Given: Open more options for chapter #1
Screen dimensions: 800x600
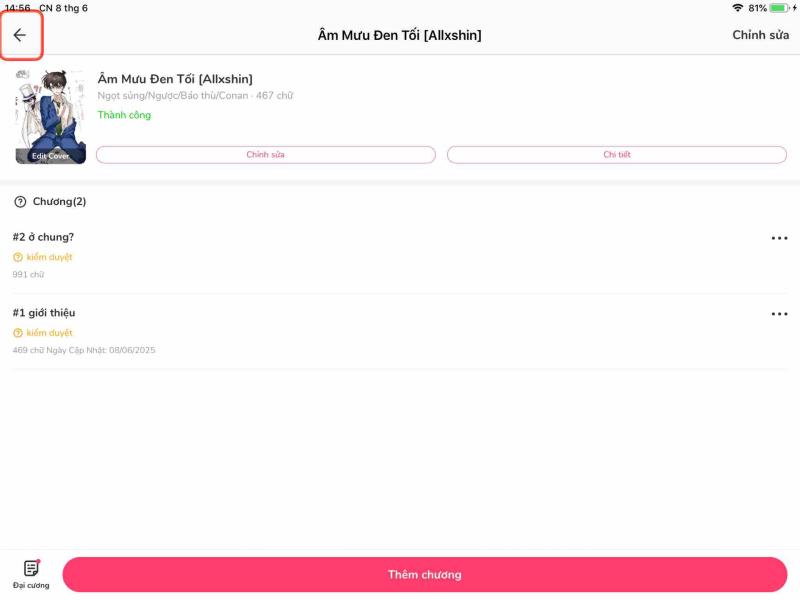Looking at the screenshot, I should click(x=779, y=314).
